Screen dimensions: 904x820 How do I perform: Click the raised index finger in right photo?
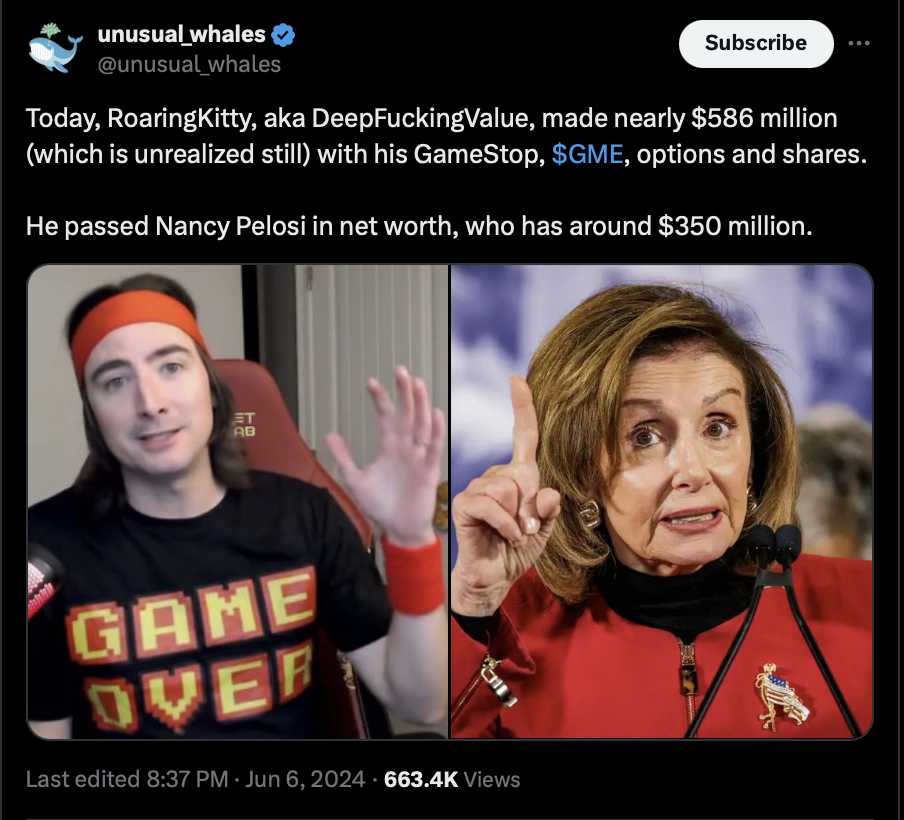[523, 421]
